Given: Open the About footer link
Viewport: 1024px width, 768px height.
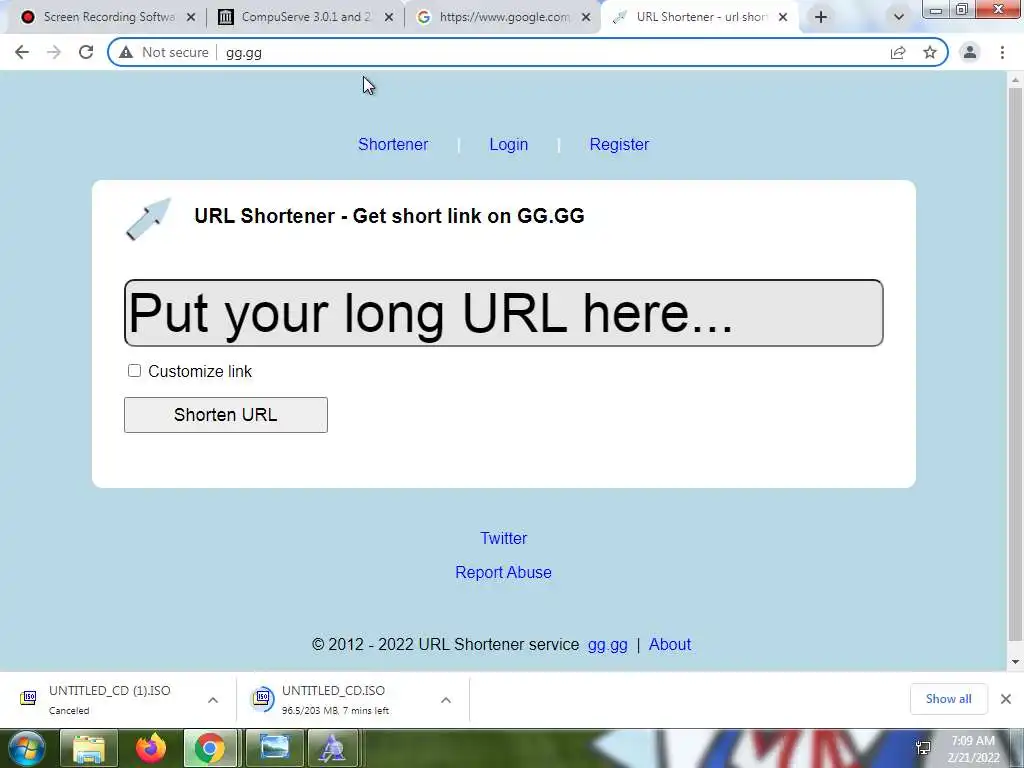Looking at the screenshot, I should tap(670, 645).
